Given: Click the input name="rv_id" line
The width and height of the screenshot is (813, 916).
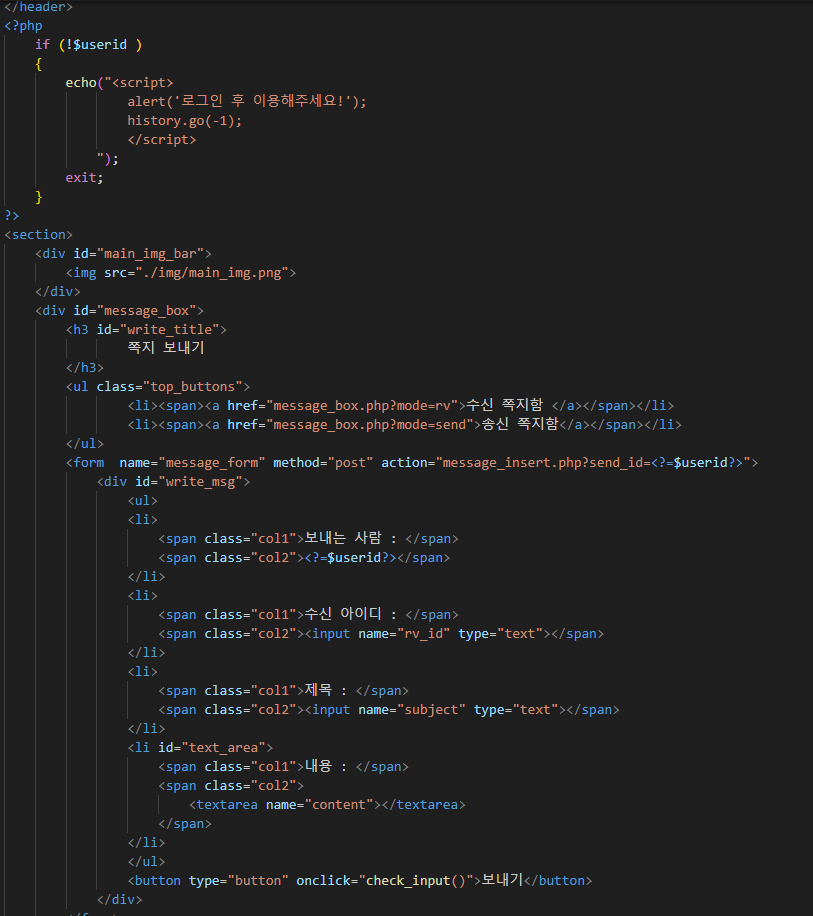Looking at the screenshot, I should click(381, 633).
